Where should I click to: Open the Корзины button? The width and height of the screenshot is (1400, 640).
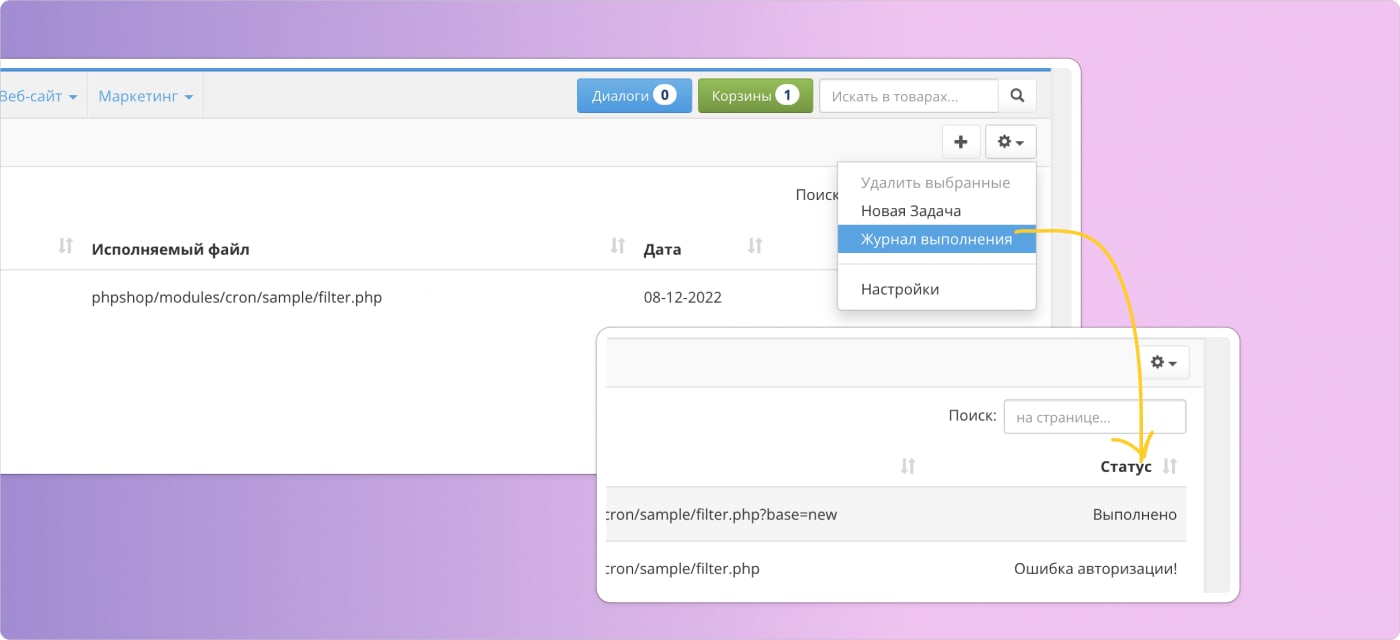[x=754, y=96]
